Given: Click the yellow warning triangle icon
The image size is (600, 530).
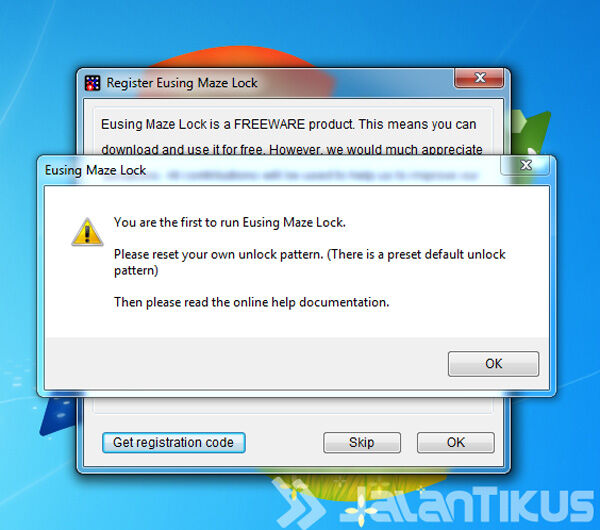Looking at the screenshot, I should (x=87, y=232).
